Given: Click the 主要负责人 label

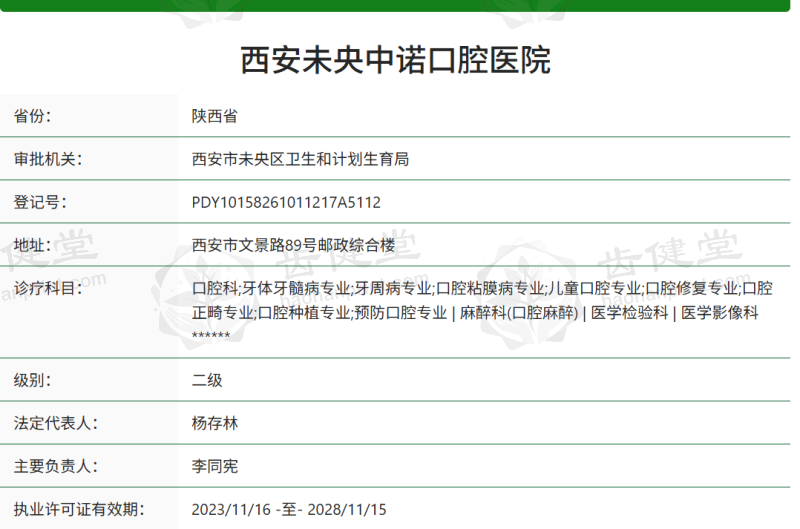Looking at the screenshot, I should tap(56, 466).
